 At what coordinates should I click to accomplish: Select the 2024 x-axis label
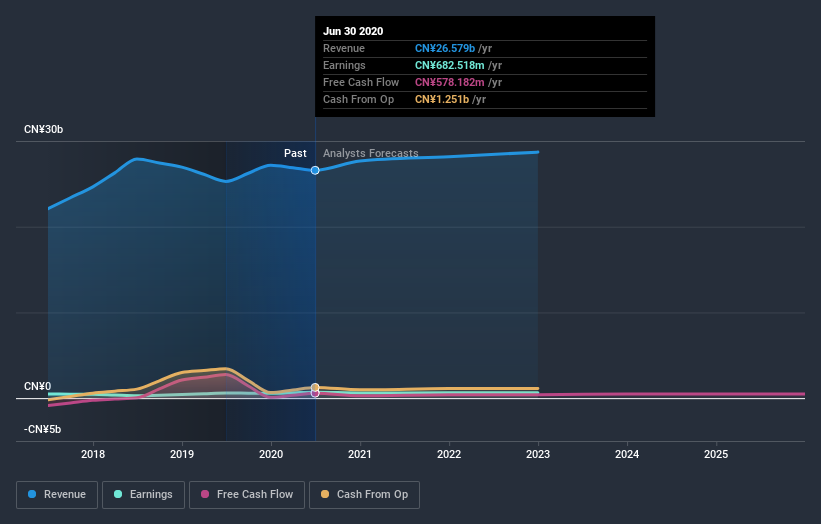click(627, 454)
